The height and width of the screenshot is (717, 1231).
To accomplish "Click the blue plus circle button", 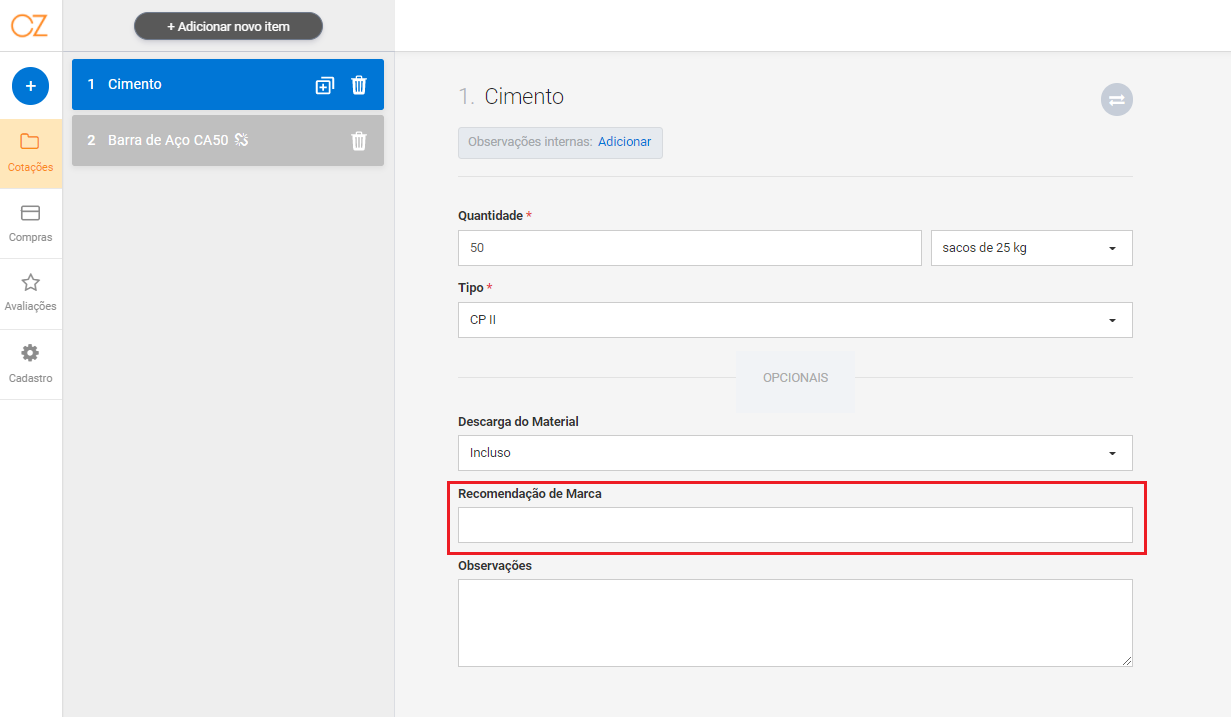I will [30, 86].
